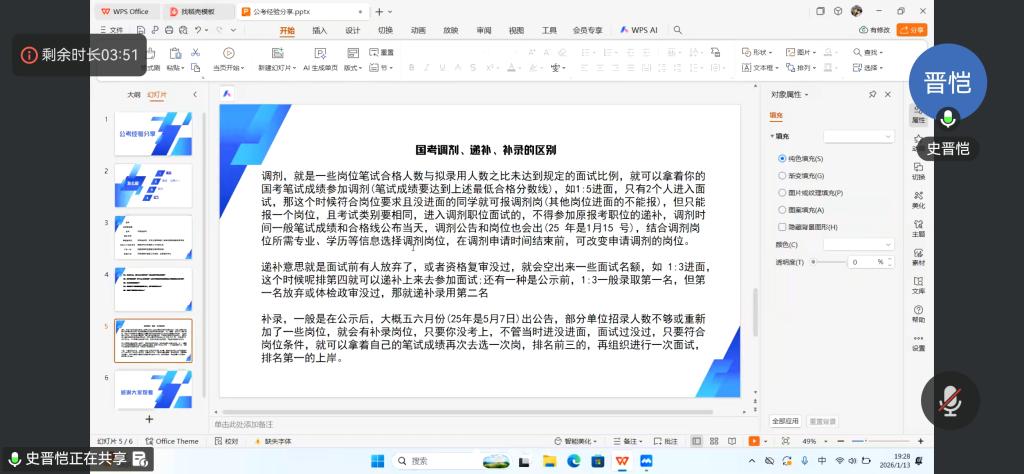Open the 素材 materials sidebar icon
This screenshot has height=474, width=1024.
[x=918, y=258]
